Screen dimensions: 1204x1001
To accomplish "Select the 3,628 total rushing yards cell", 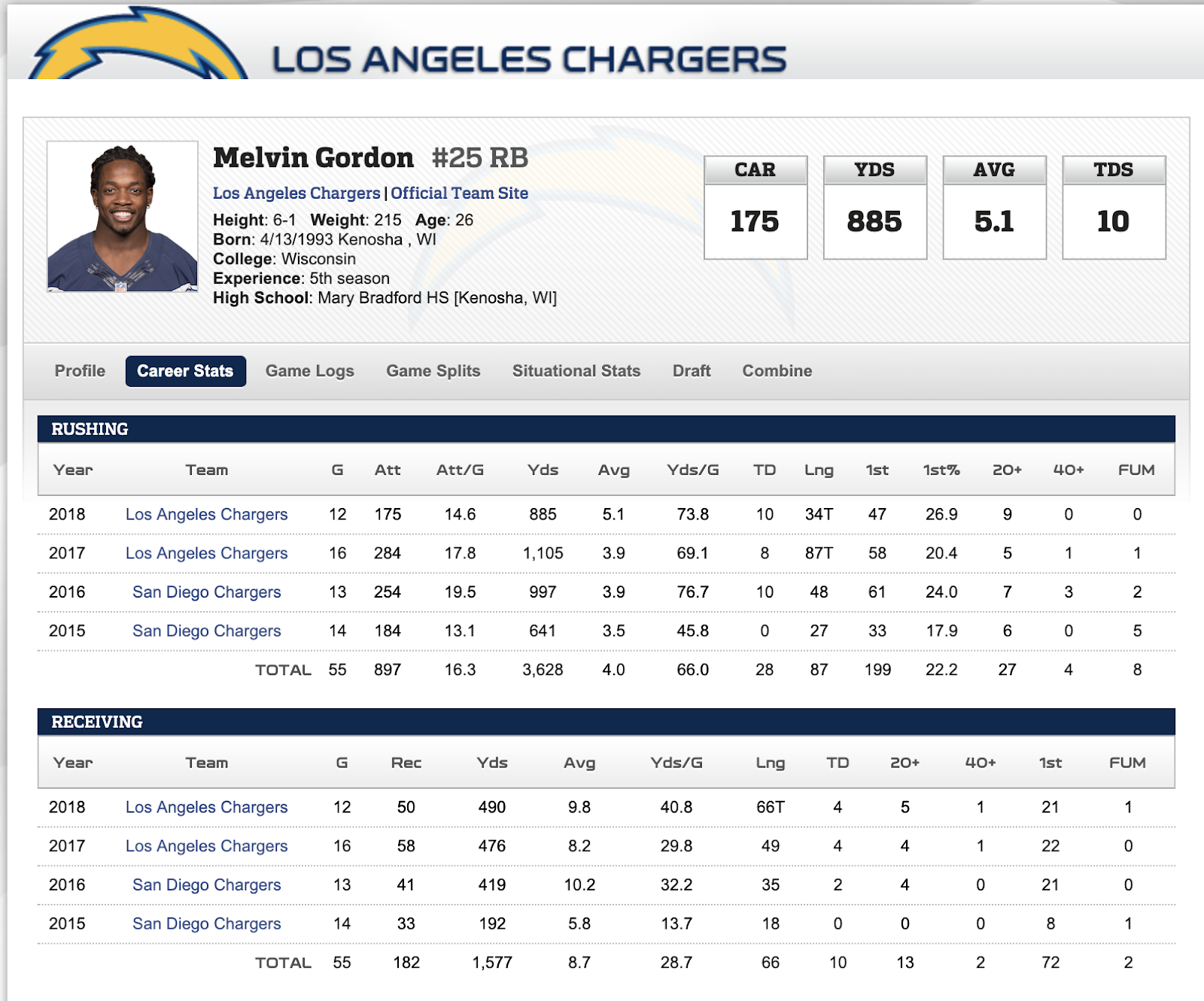I will pos(543,671).
